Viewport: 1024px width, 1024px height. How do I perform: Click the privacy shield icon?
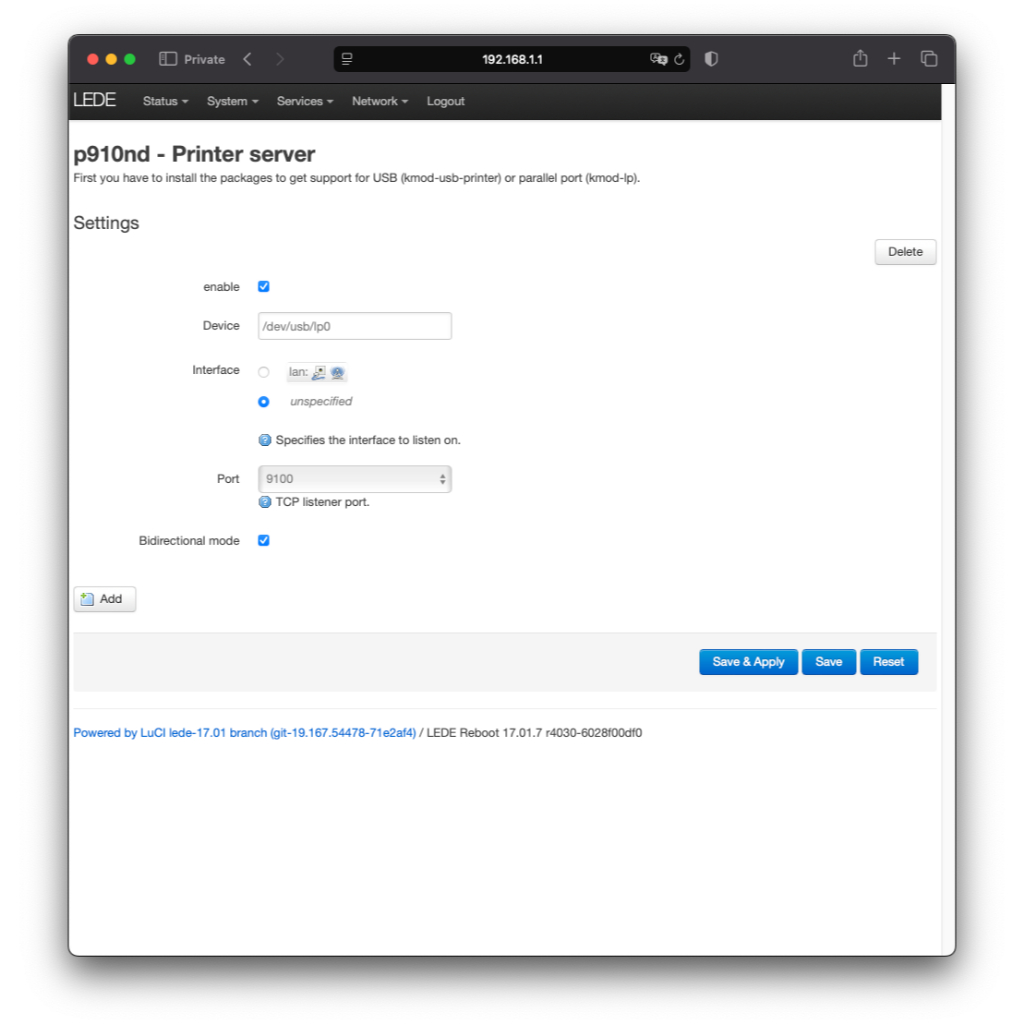(x=711, y=59)
